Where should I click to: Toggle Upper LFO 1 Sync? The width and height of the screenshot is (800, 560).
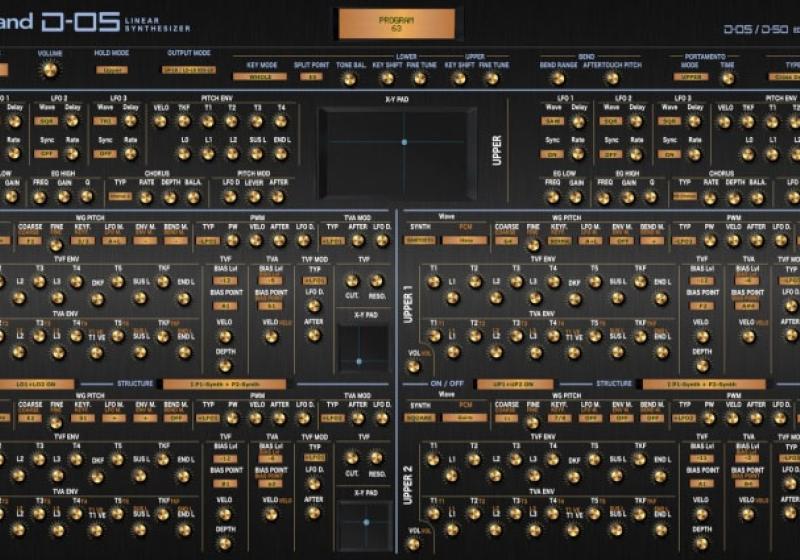click(x=552, y=154)
